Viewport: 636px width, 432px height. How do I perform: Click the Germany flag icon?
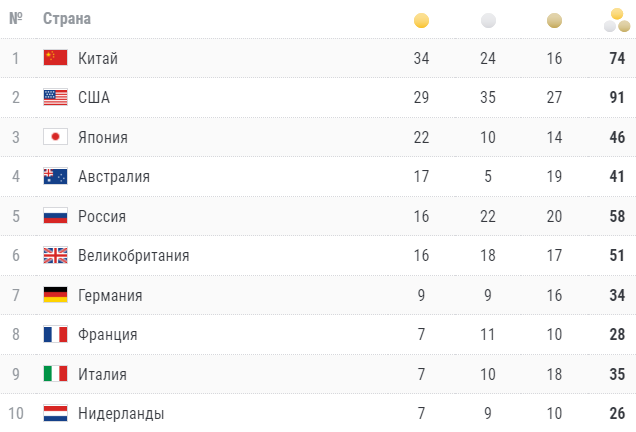click(55, 295)
